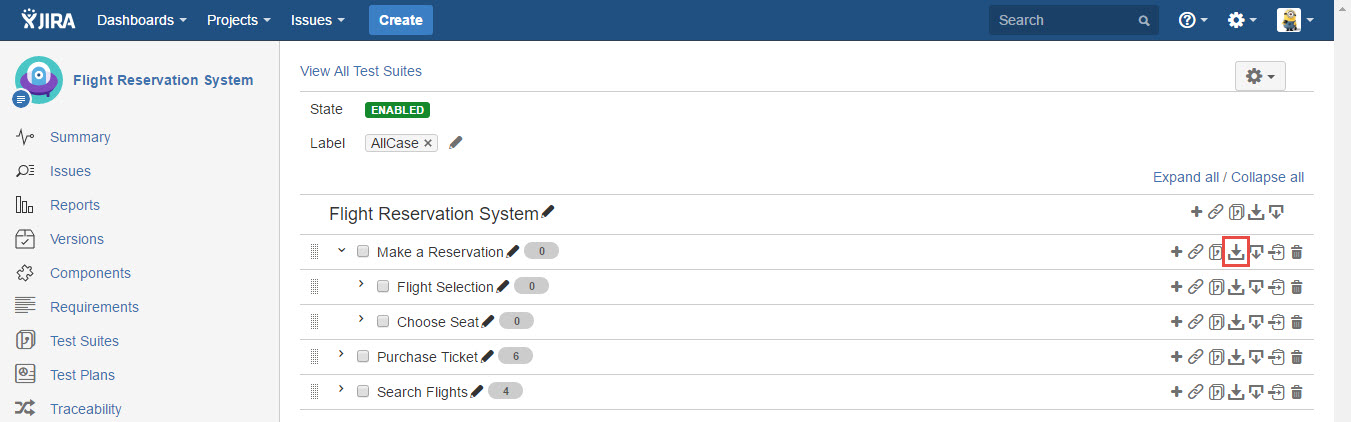1351x422 pixels.
Task: Open the Dashboards menu
Action: pos(141,20)
